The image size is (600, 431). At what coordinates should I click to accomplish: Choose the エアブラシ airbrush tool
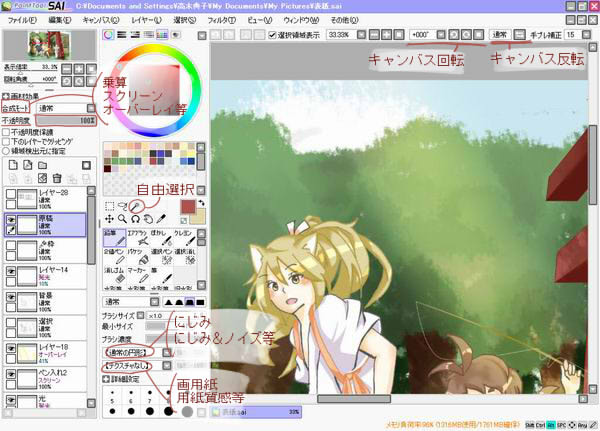click(138, 238)
